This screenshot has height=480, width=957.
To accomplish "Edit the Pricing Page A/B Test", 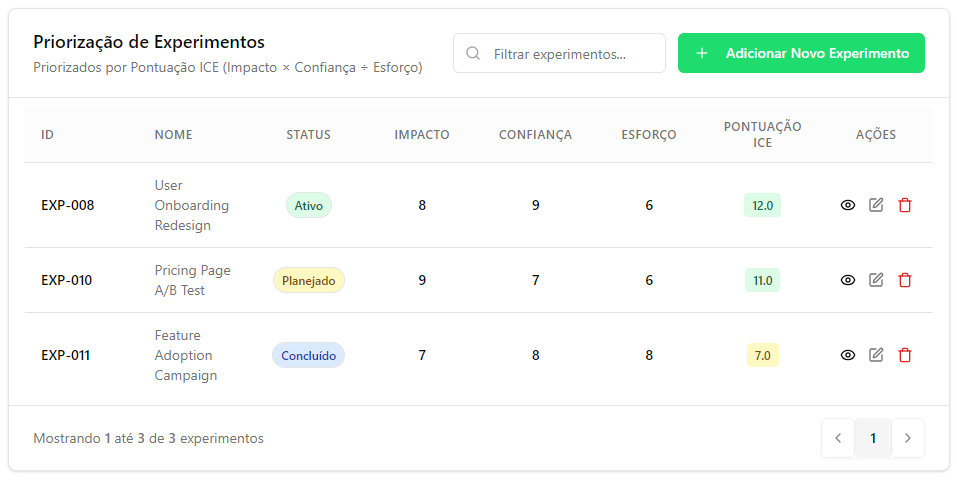I will point(876,280).
